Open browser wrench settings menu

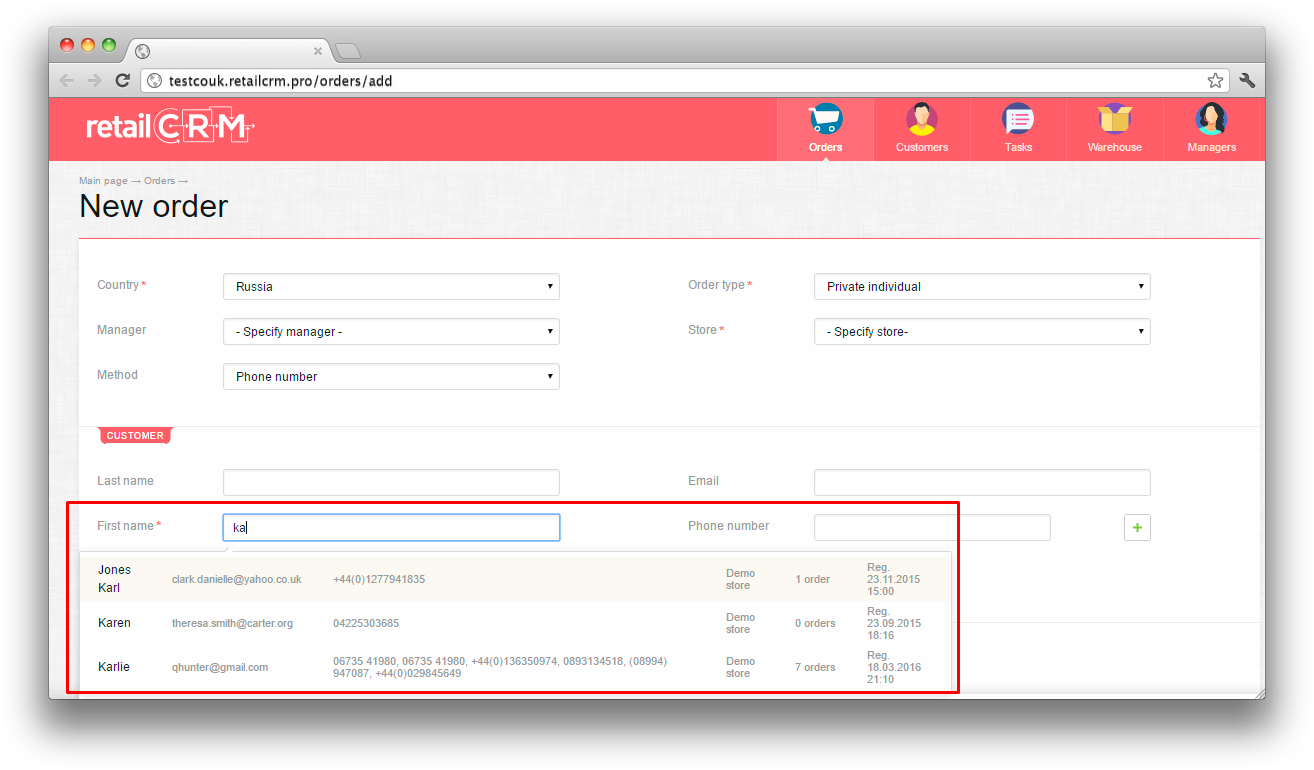(1247, 80)
